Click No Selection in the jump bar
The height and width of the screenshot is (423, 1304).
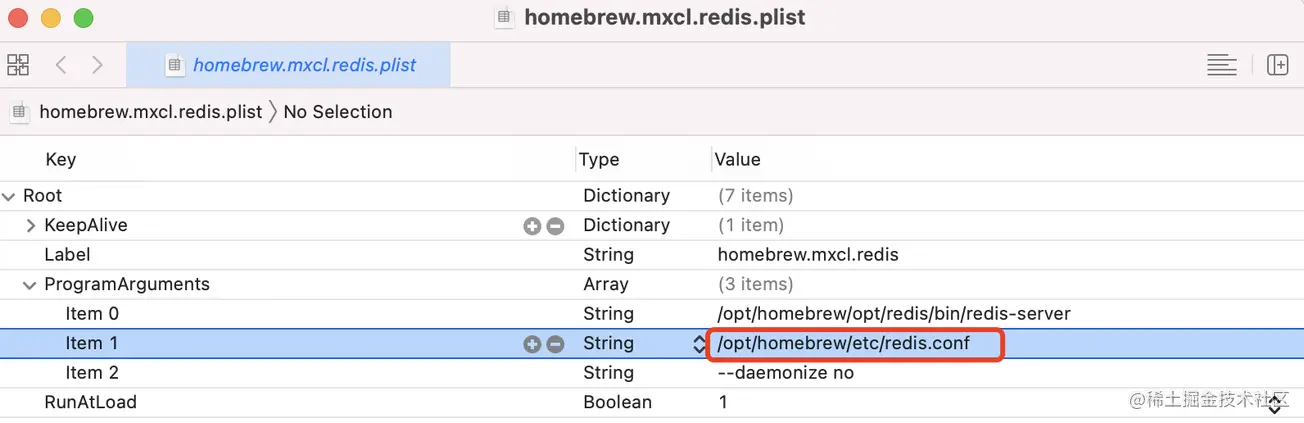coord(338,112)
